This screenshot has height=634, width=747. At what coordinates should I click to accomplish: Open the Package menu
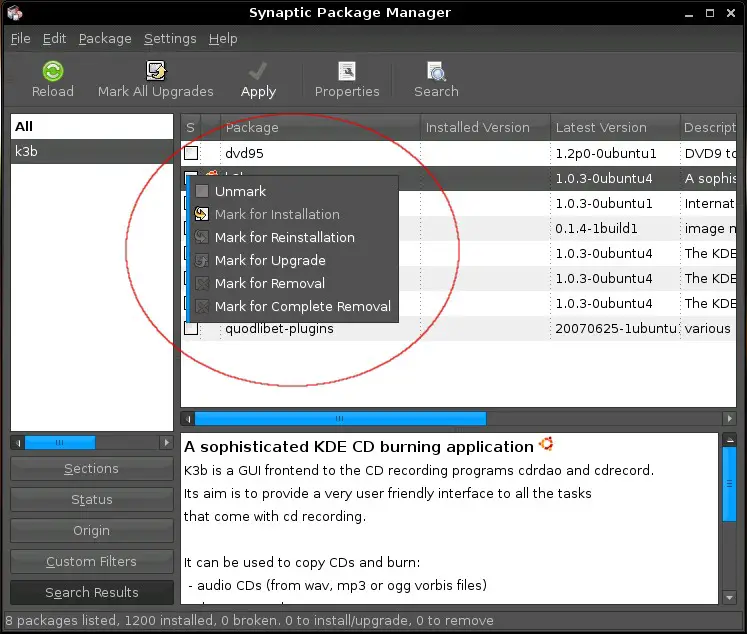[x=105, y=39]
